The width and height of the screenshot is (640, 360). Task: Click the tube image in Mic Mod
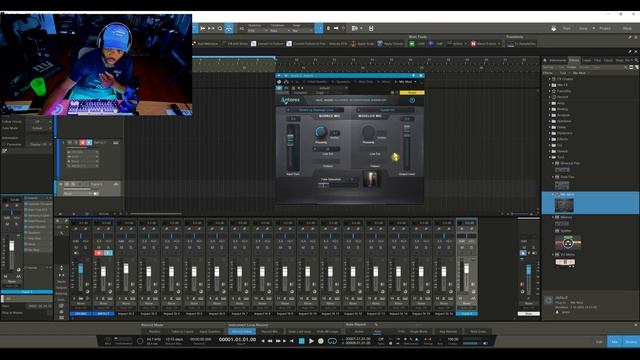pos(371,179)
